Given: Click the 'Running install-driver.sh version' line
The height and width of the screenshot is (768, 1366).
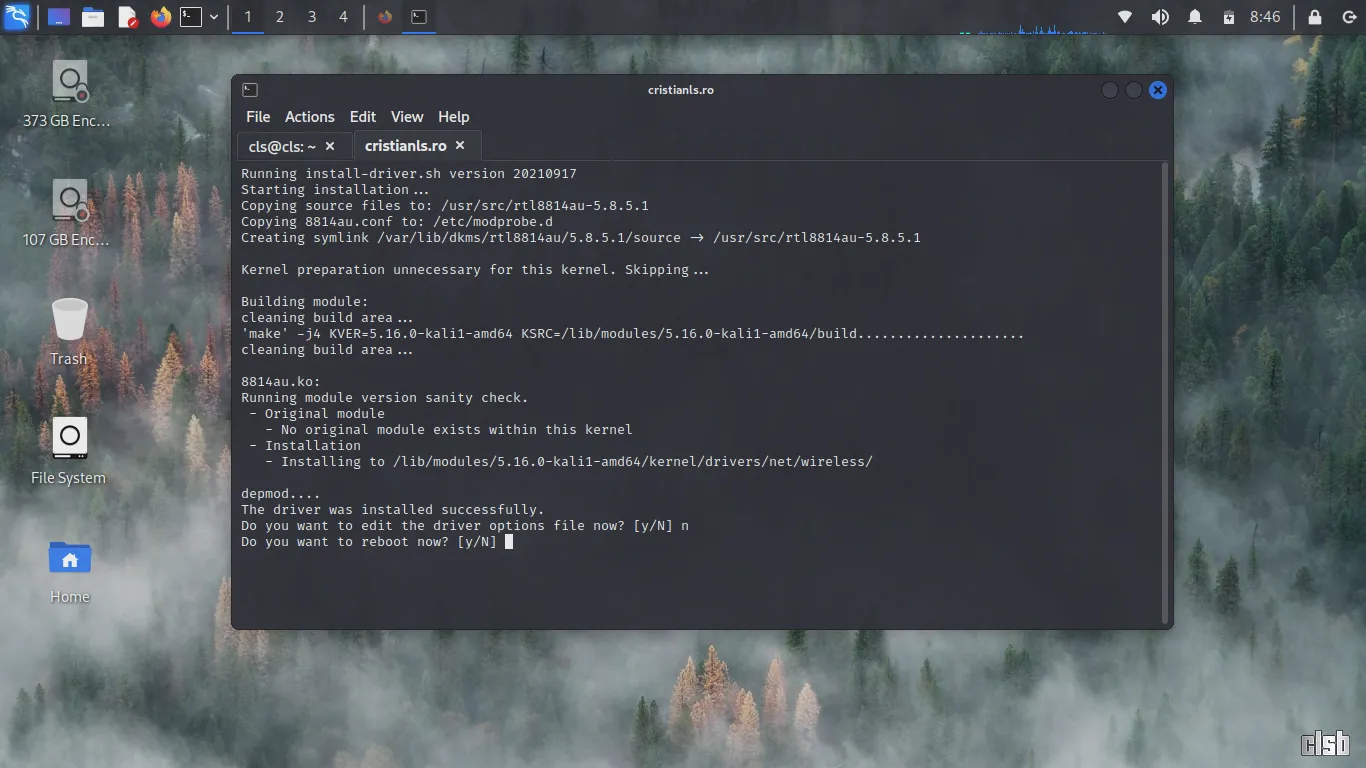Looking at the screenshot, I should click(409, 174).
